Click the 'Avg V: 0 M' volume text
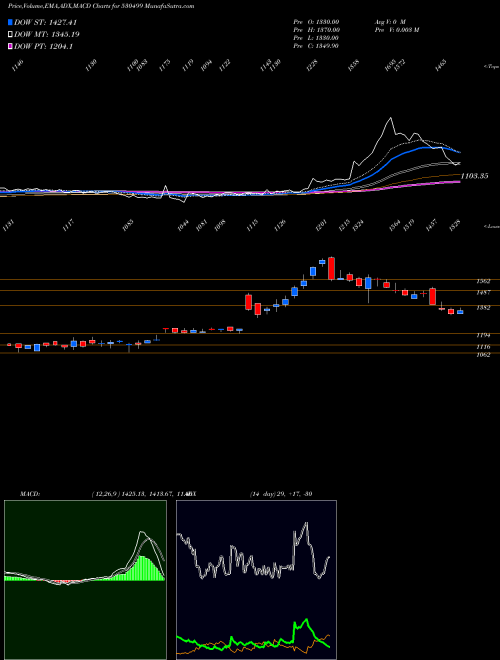Viewport: 500px width, 660px height. point(390,22)
